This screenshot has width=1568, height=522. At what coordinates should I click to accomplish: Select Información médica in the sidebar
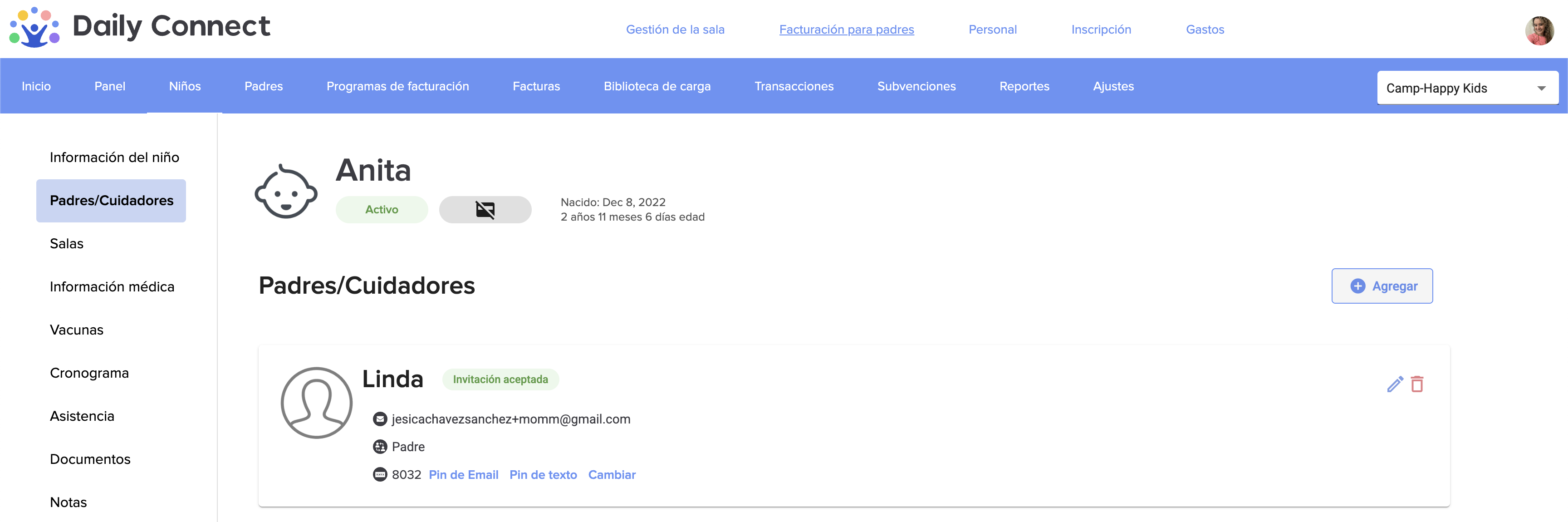click(112, 287)
